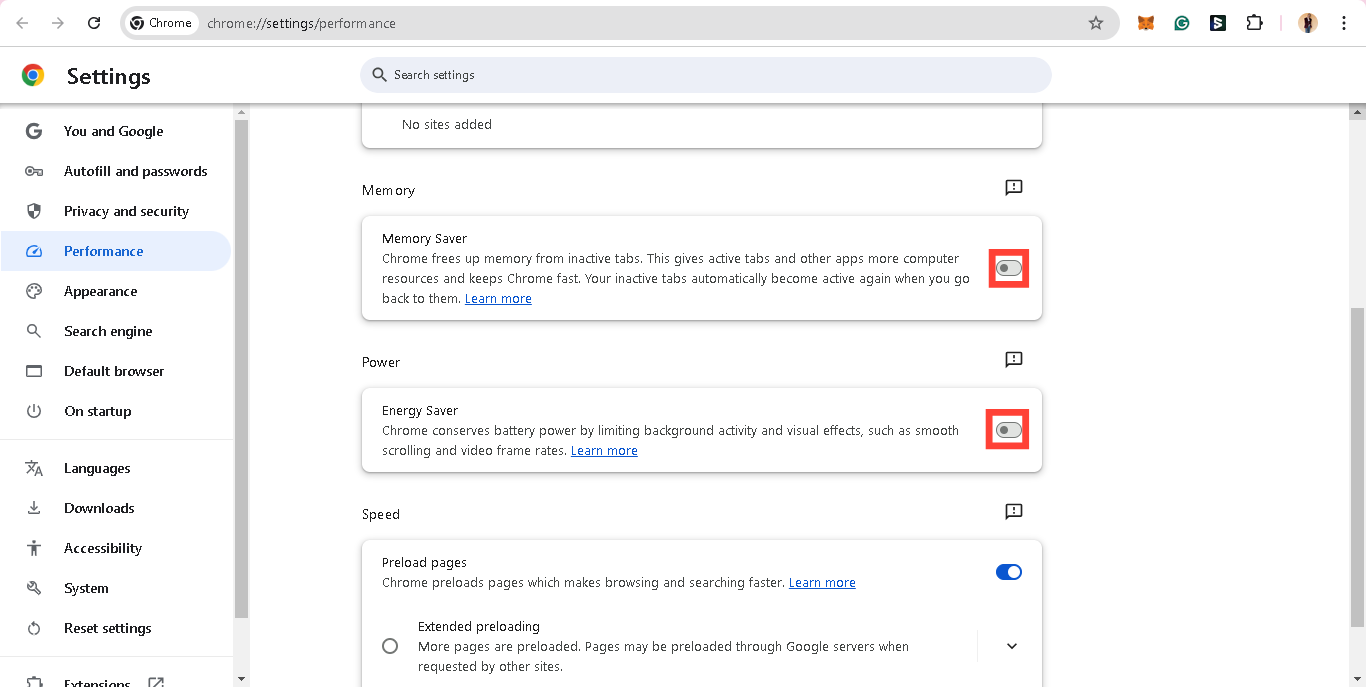
Task: Click Learn more under Memory Saver
Action: 498,299
